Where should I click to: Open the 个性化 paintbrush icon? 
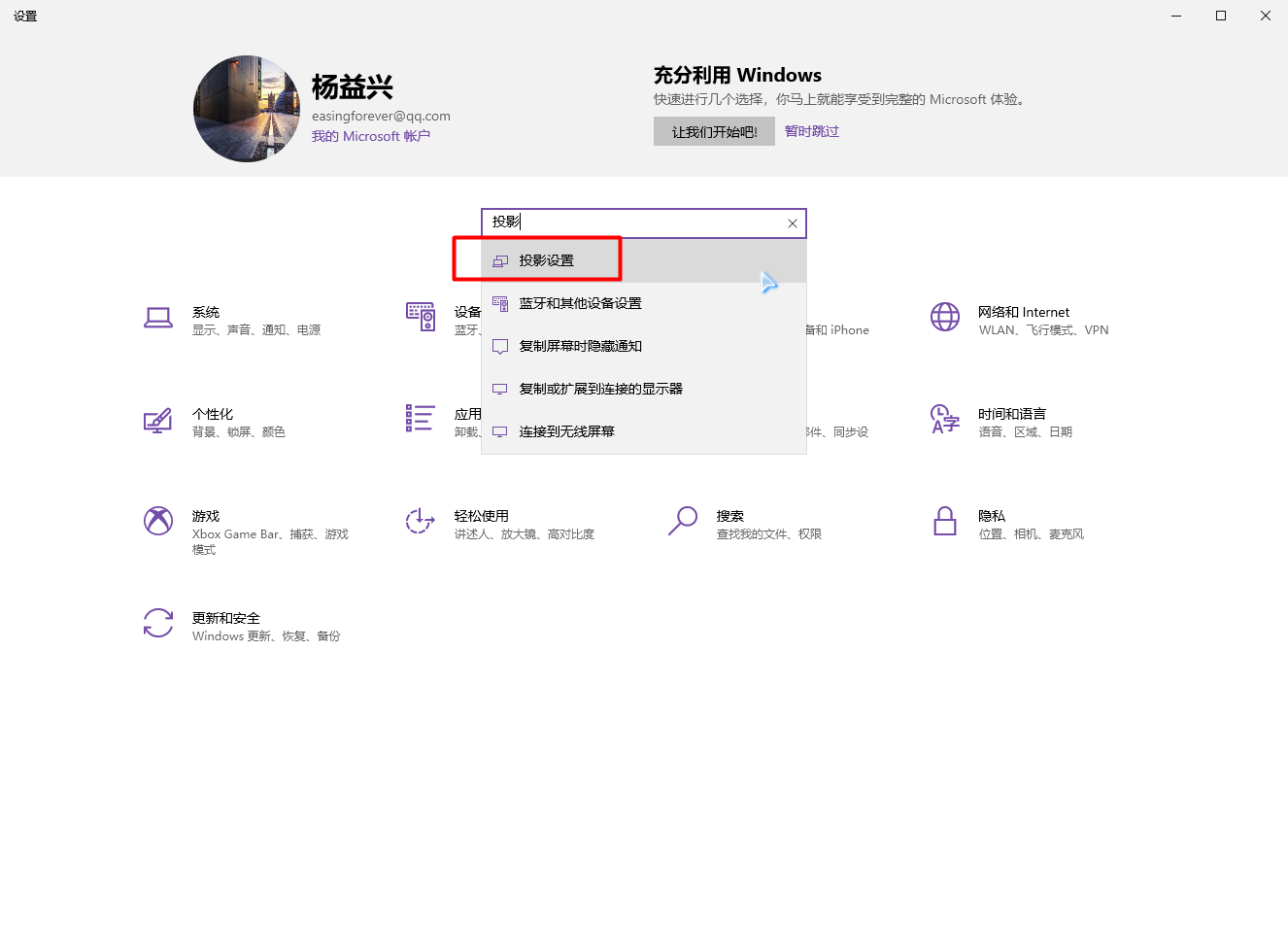tap(158, 420)
